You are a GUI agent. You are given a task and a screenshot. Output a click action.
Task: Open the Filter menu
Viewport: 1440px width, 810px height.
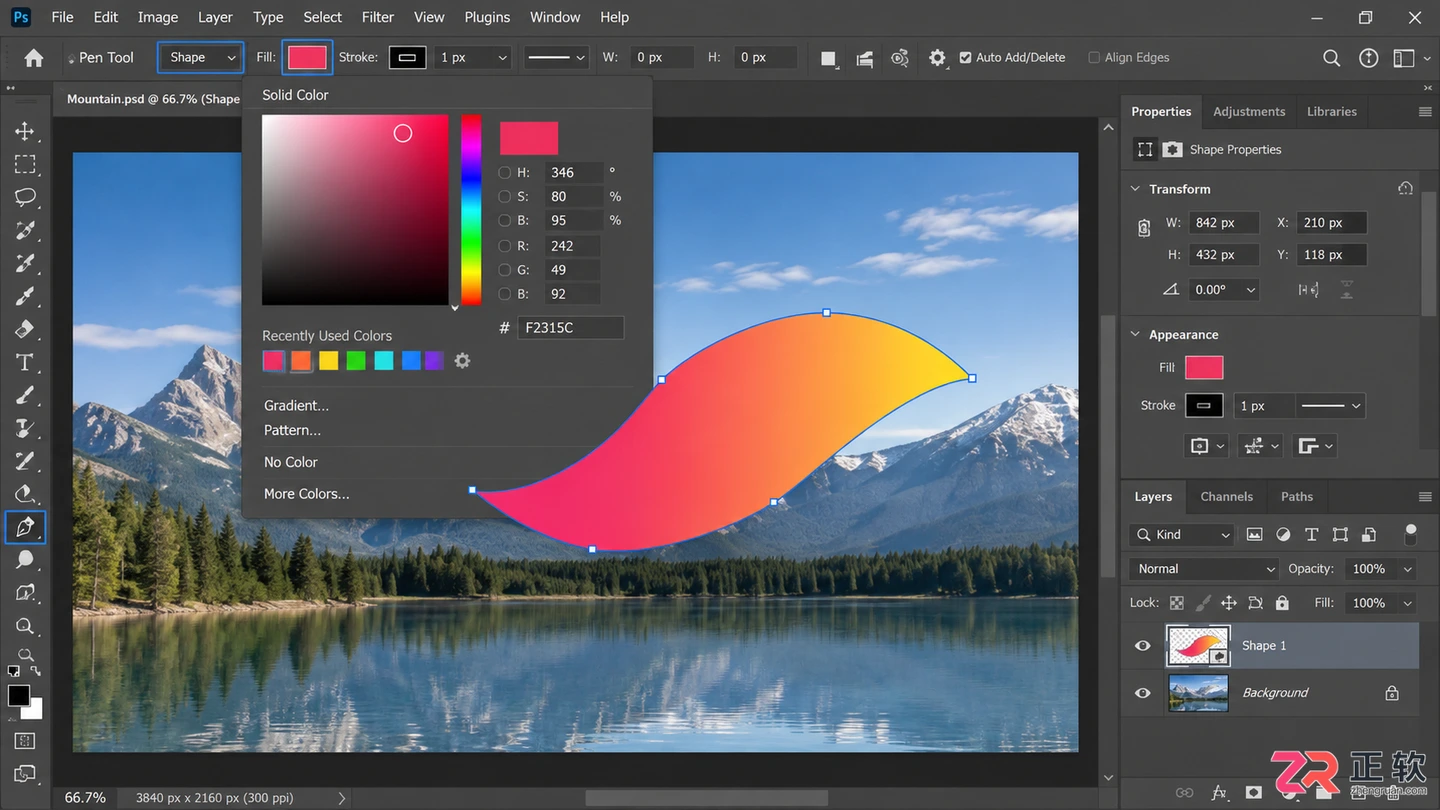[x=378, y=17]
